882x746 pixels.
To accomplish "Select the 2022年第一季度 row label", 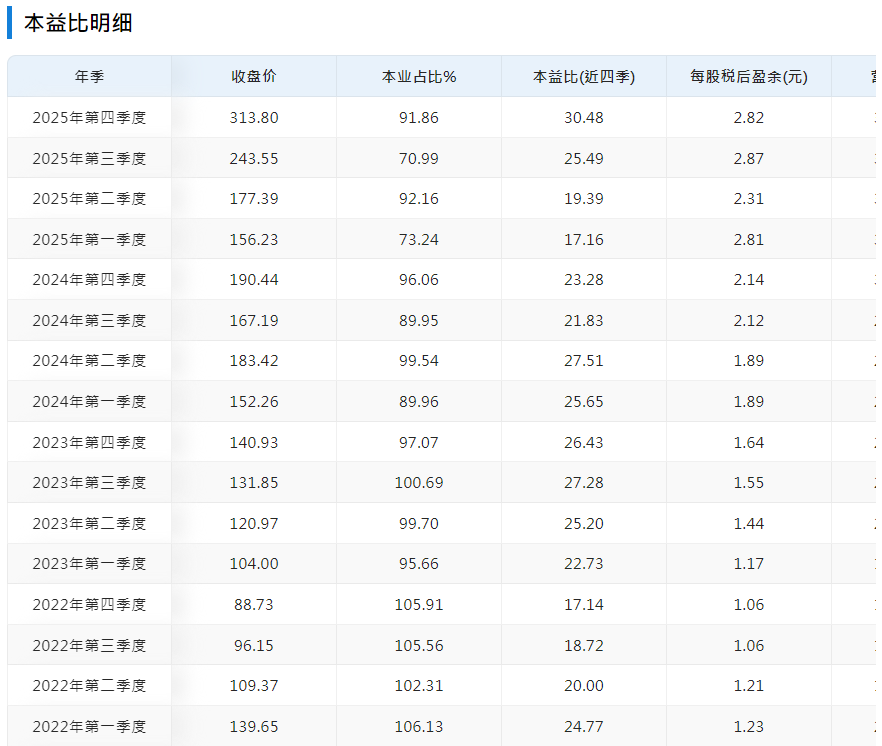I will (x=89, y=726).
